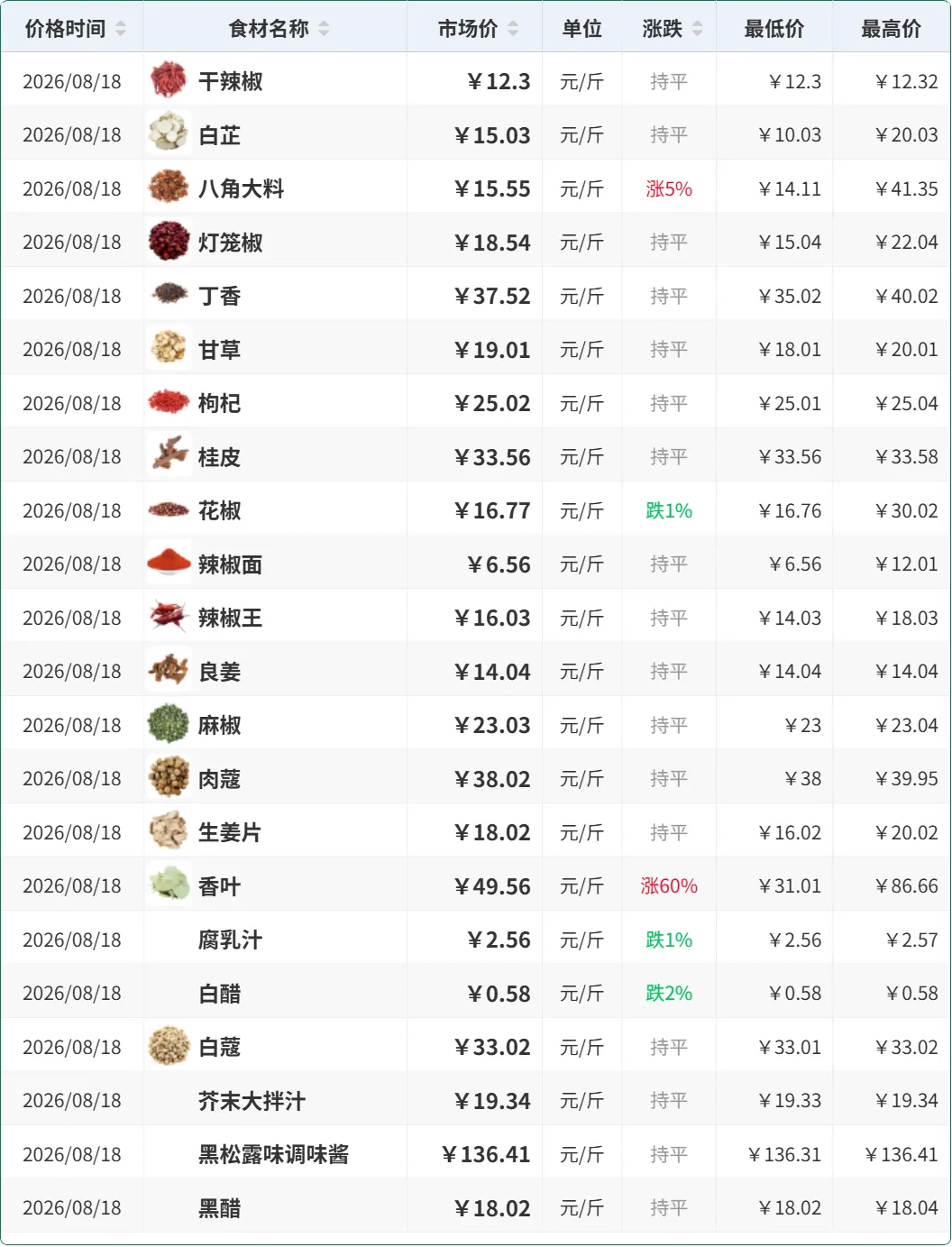The height and width of the screenshot is (1247, 952).
Task: Click the cinnamon bark (桂皮) thumbnail
Action: click(169, 456)
